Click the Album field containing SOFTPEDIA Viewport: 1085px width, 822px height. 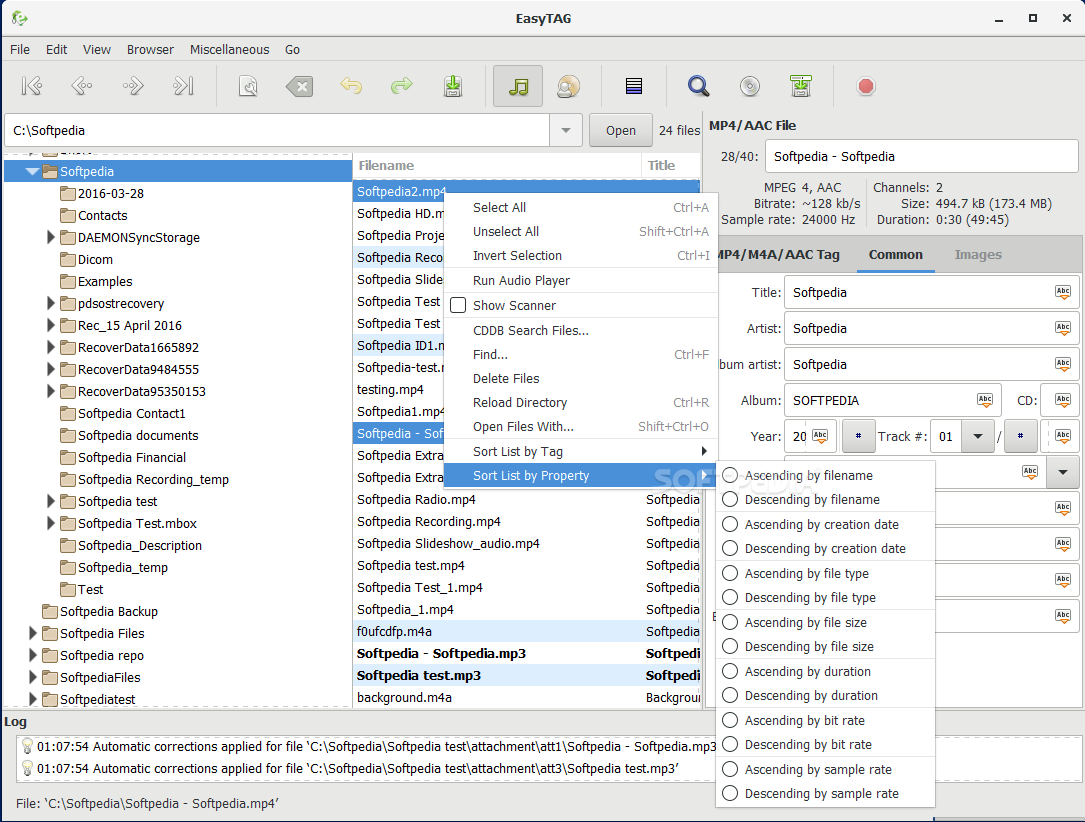892,400
